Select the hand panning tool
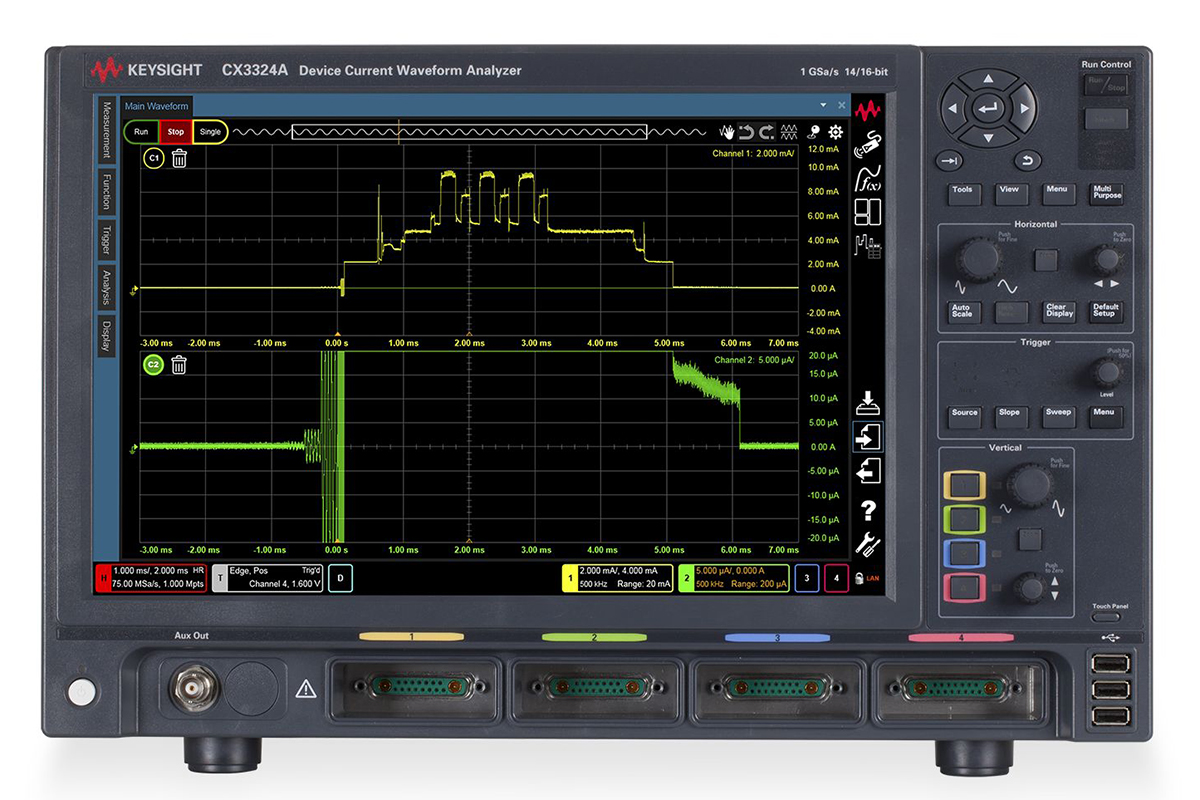This screenshot has width=1200, height=800. click(x=728, y=131)
